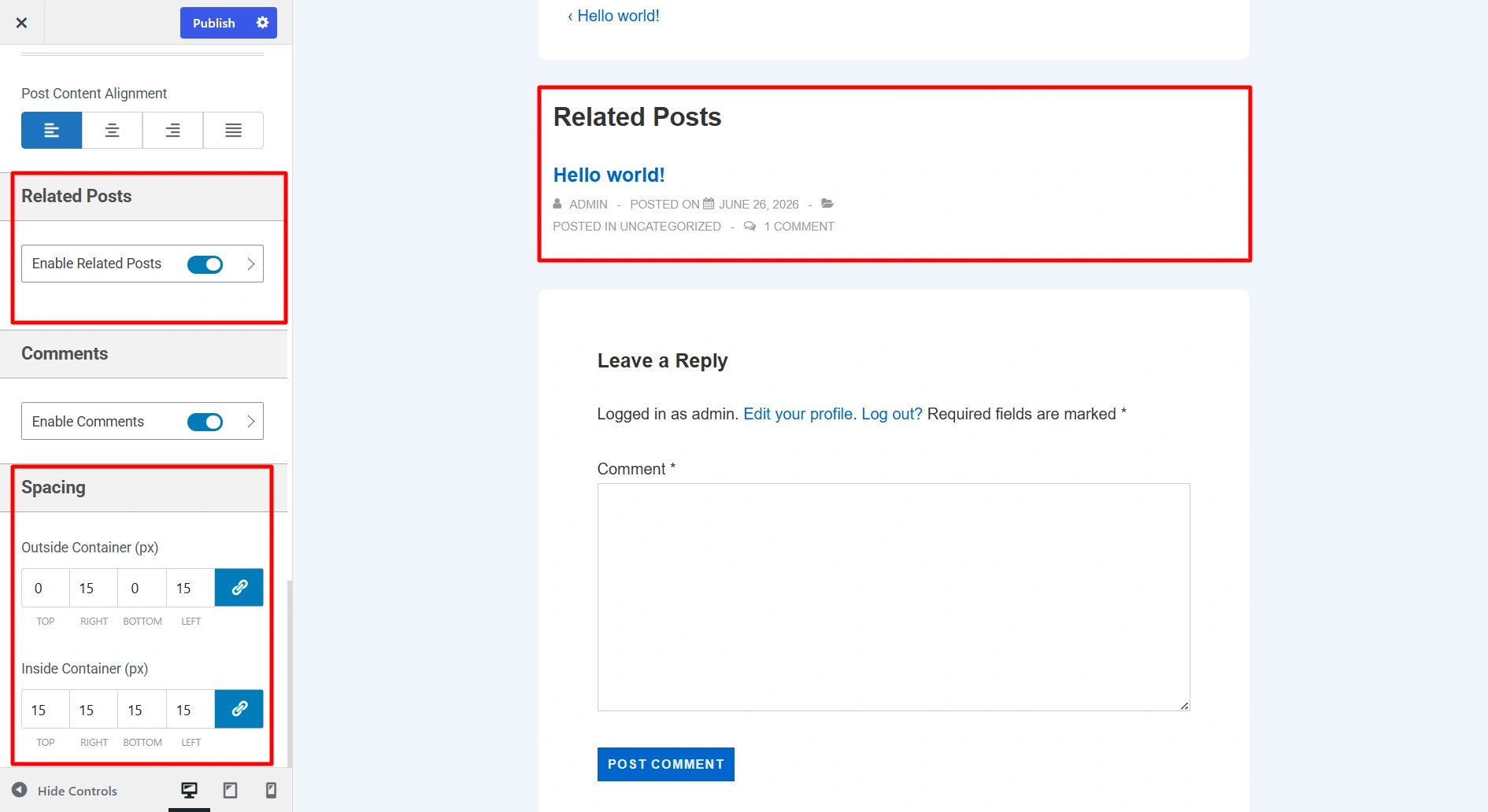Image resolution: width=1488 pixels, height=812 pixels.
Task: Toggle link values for Inside Container
Action: [x=239, y=709]
